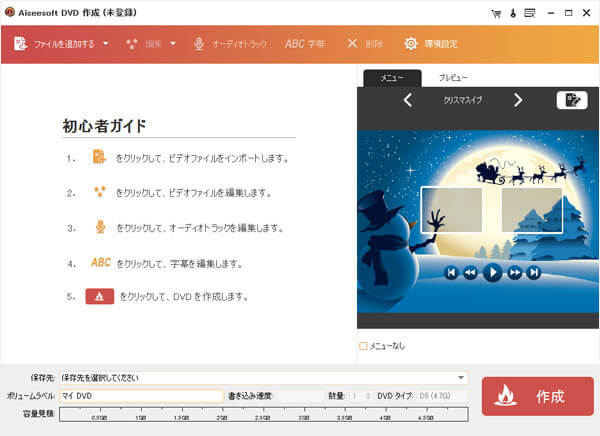Viewport: 600px width, 436px height.
Task: Click the ABC icon in guide step 4
Action: click(101, 263)
